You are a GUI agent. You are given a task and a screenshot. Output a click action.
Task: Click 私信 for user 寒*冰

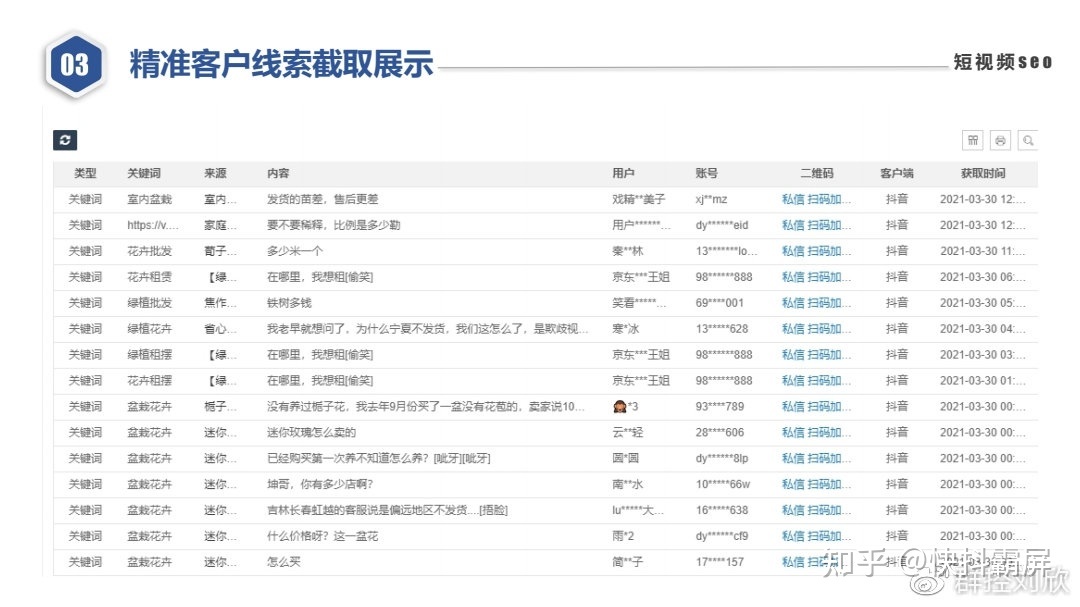click(793, 329)
